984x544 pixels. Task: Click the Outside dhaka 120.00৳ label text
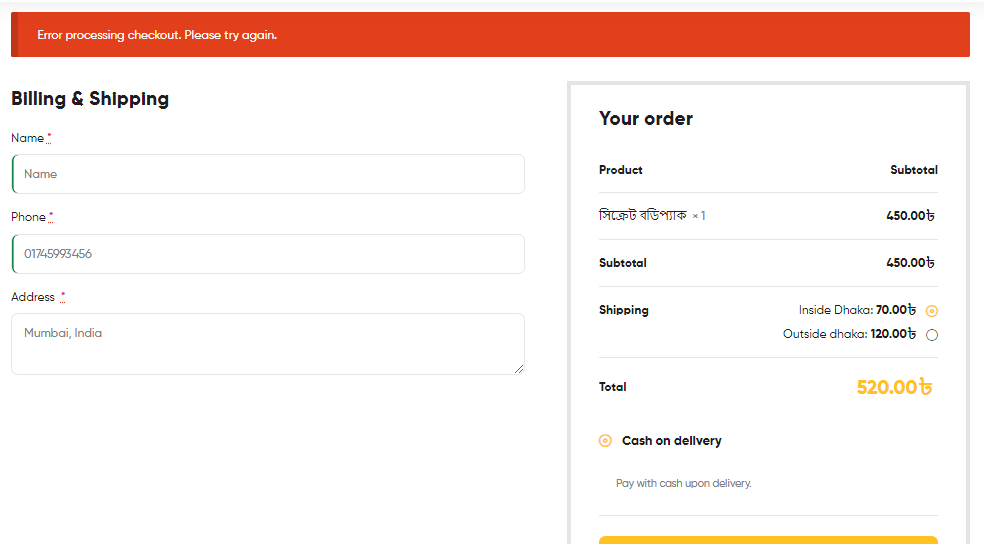pyautogui.click(x=850, y=334)
